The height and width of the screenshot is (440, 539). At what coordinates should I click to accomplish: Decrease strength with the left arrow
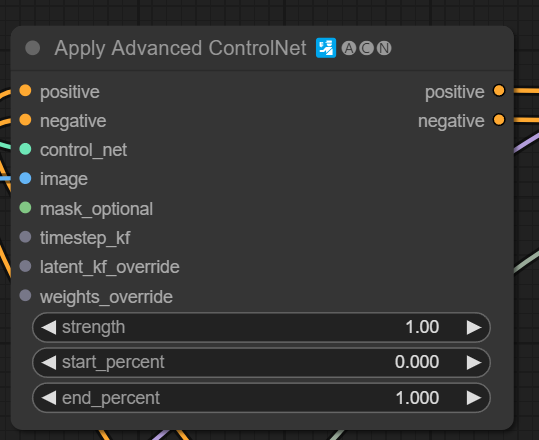pyautogui.click(x=48, y=327)
